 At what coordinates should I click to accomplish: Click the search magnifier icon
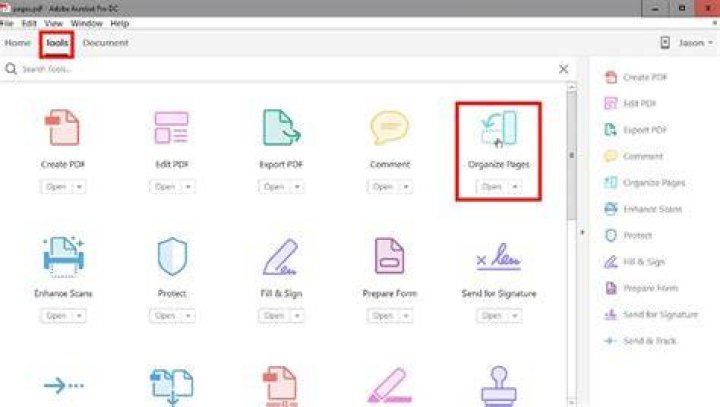tap(11, 69)
